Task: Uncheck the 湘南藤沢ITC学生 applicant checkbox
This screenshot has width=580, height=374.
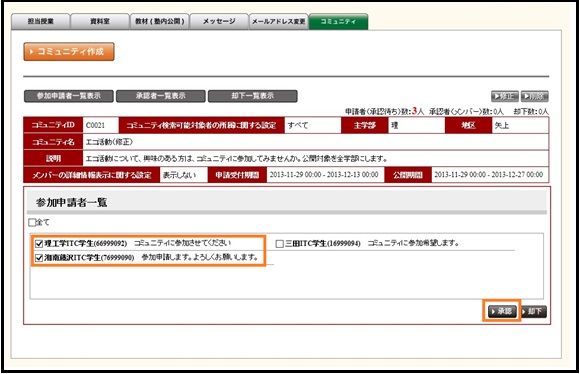Action: [x=39, y=258]
